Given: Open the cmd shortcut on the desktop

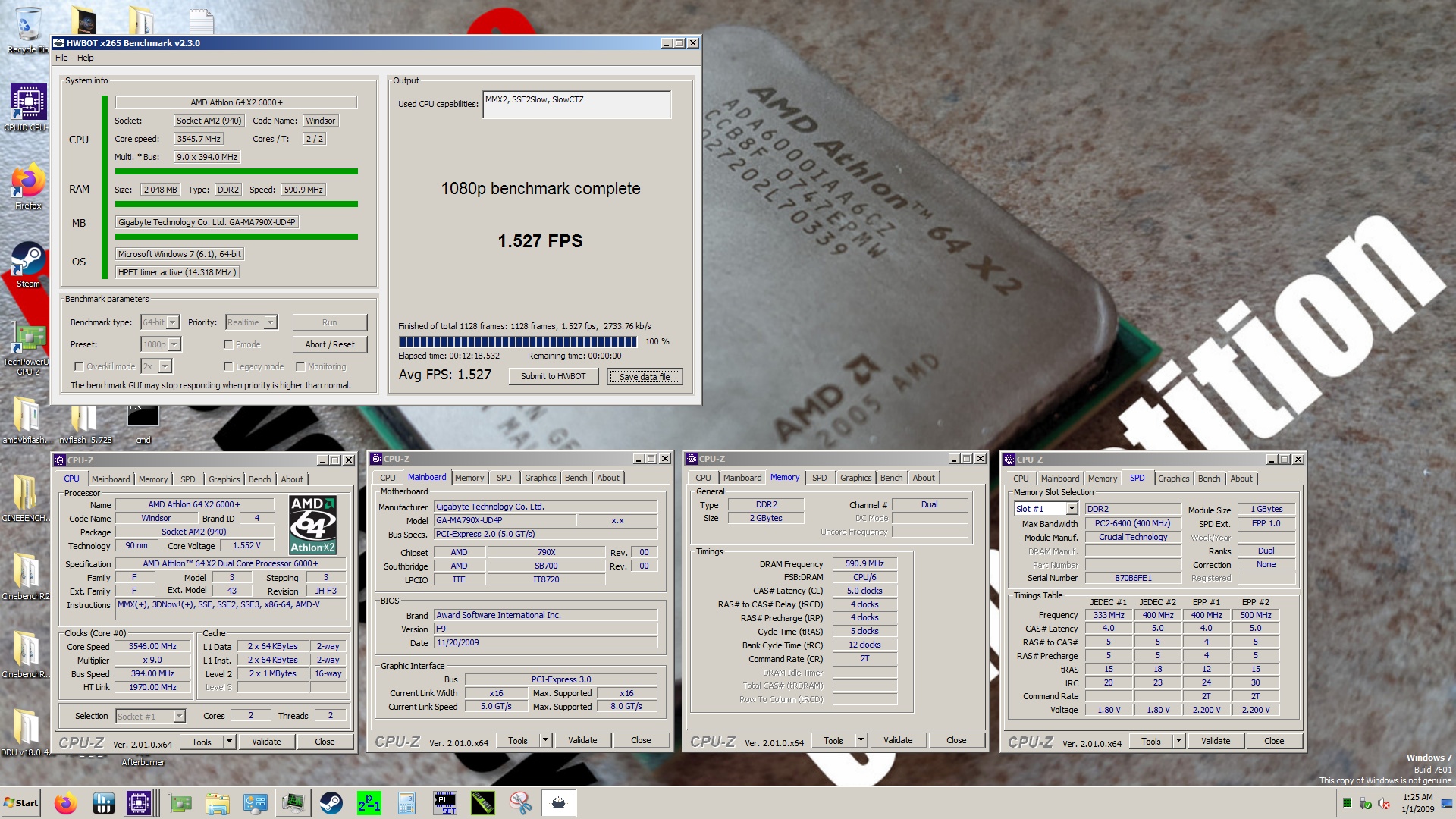Looking at the screenshot, I should 143,423.
